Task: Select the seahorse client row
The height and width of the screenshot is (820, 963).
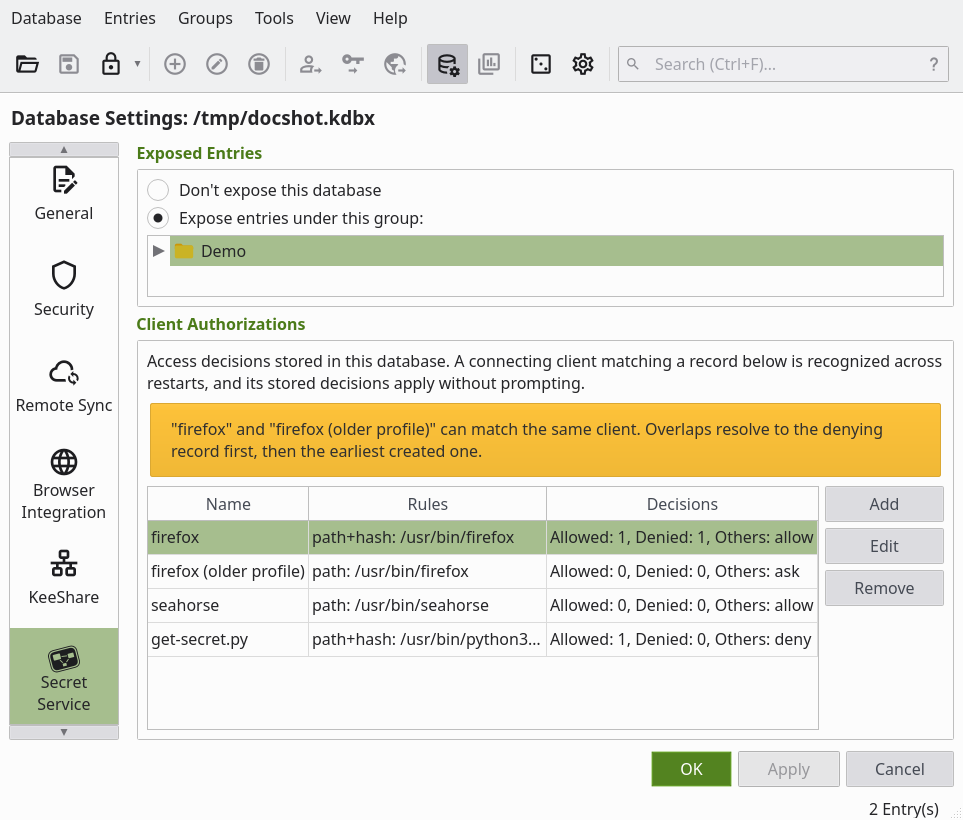Action: pyautogui.click(x=483, y=606)
